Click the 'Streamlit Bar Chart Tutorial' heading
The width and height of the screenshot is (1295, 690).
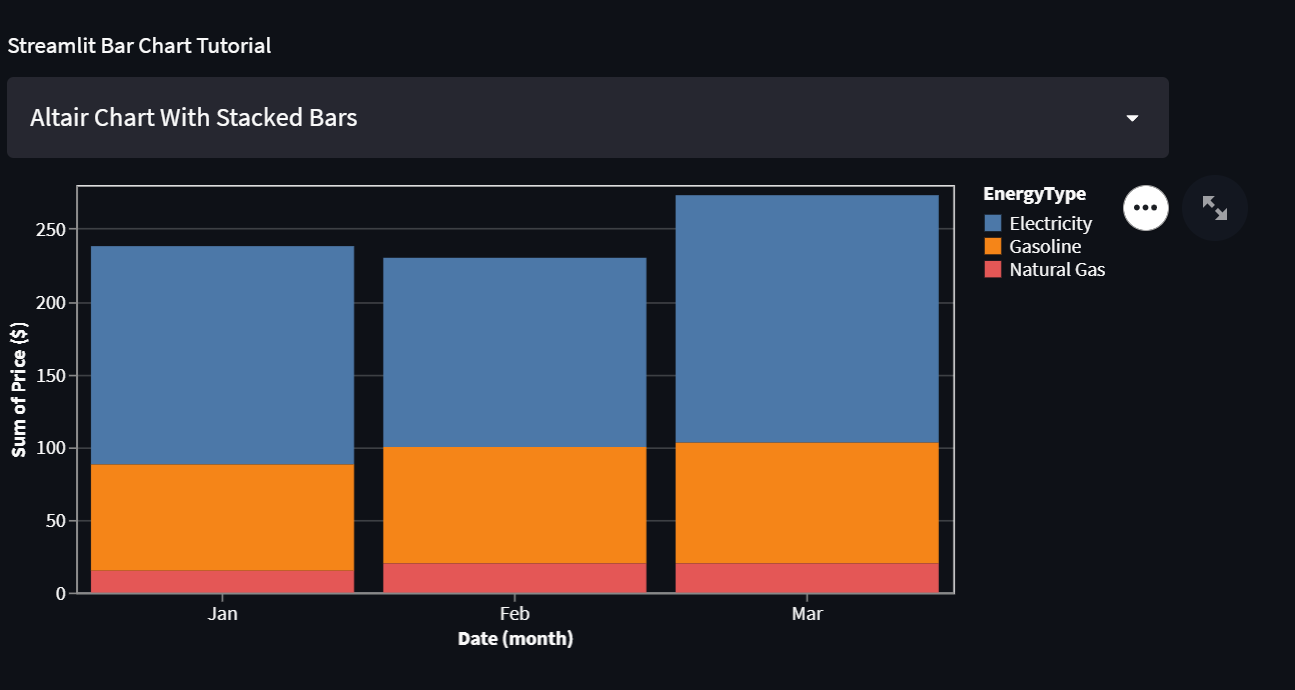pos(139,45)
